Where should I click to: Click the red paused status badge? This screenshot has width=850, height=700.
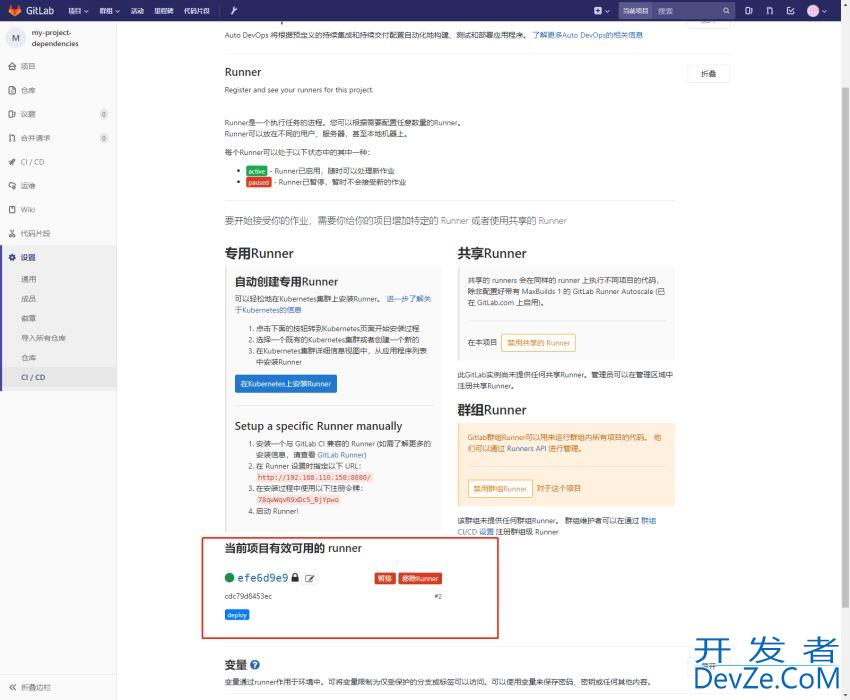click(x=259, y=182)
